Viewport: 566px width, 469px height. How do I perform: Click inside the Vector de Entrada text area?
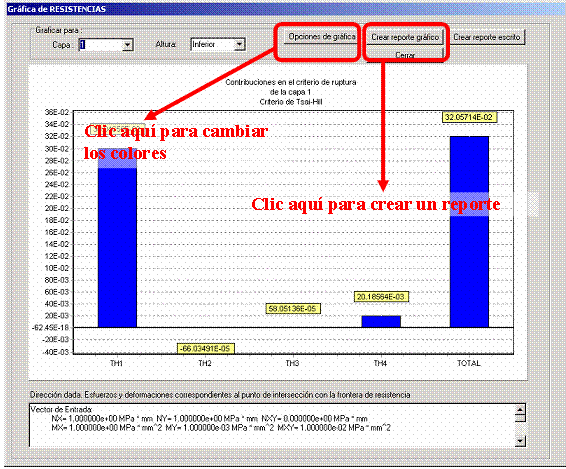272,425
